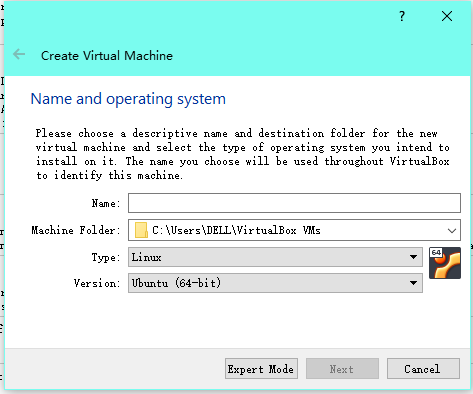Expand the Type dropdown showing Linux
The image size is (473, 394).
point(275,257)
